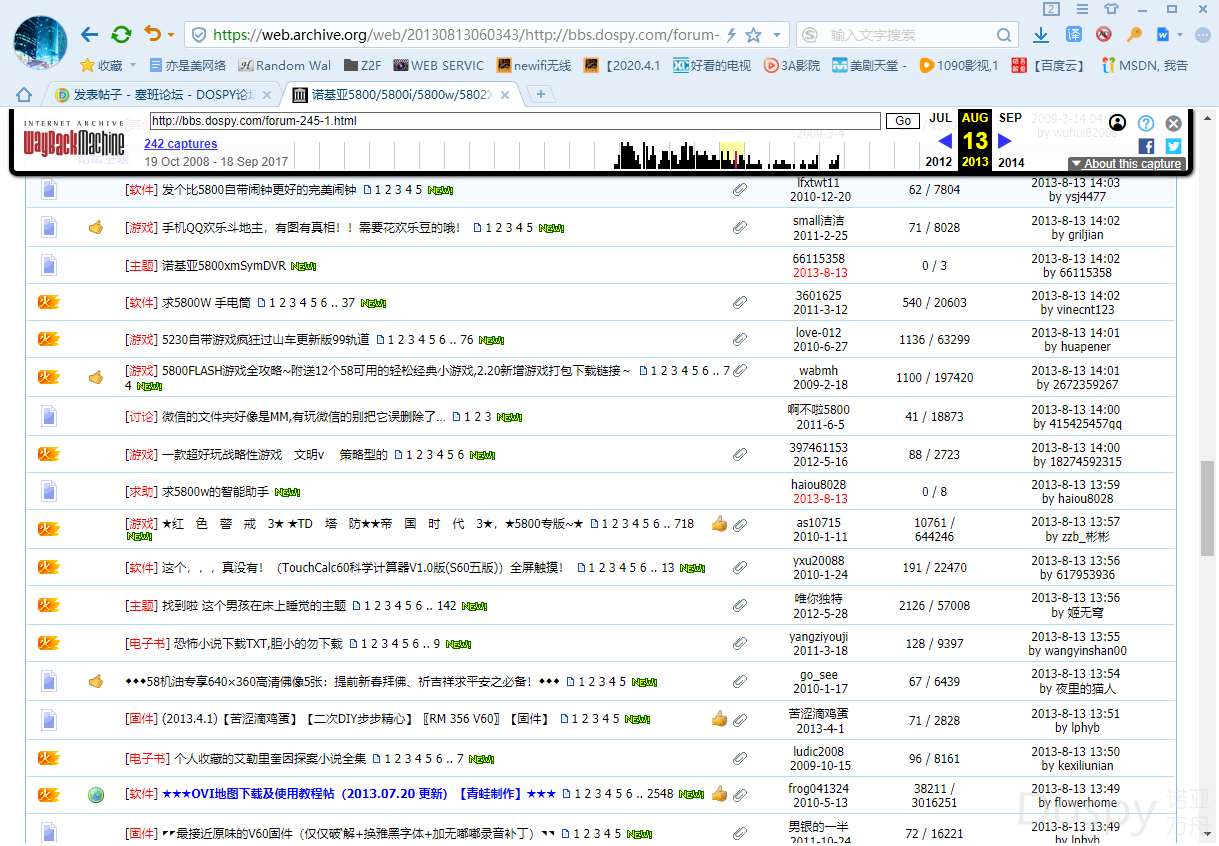
Task: Bookmark this page with the star icon
Action: click(754, 35)
